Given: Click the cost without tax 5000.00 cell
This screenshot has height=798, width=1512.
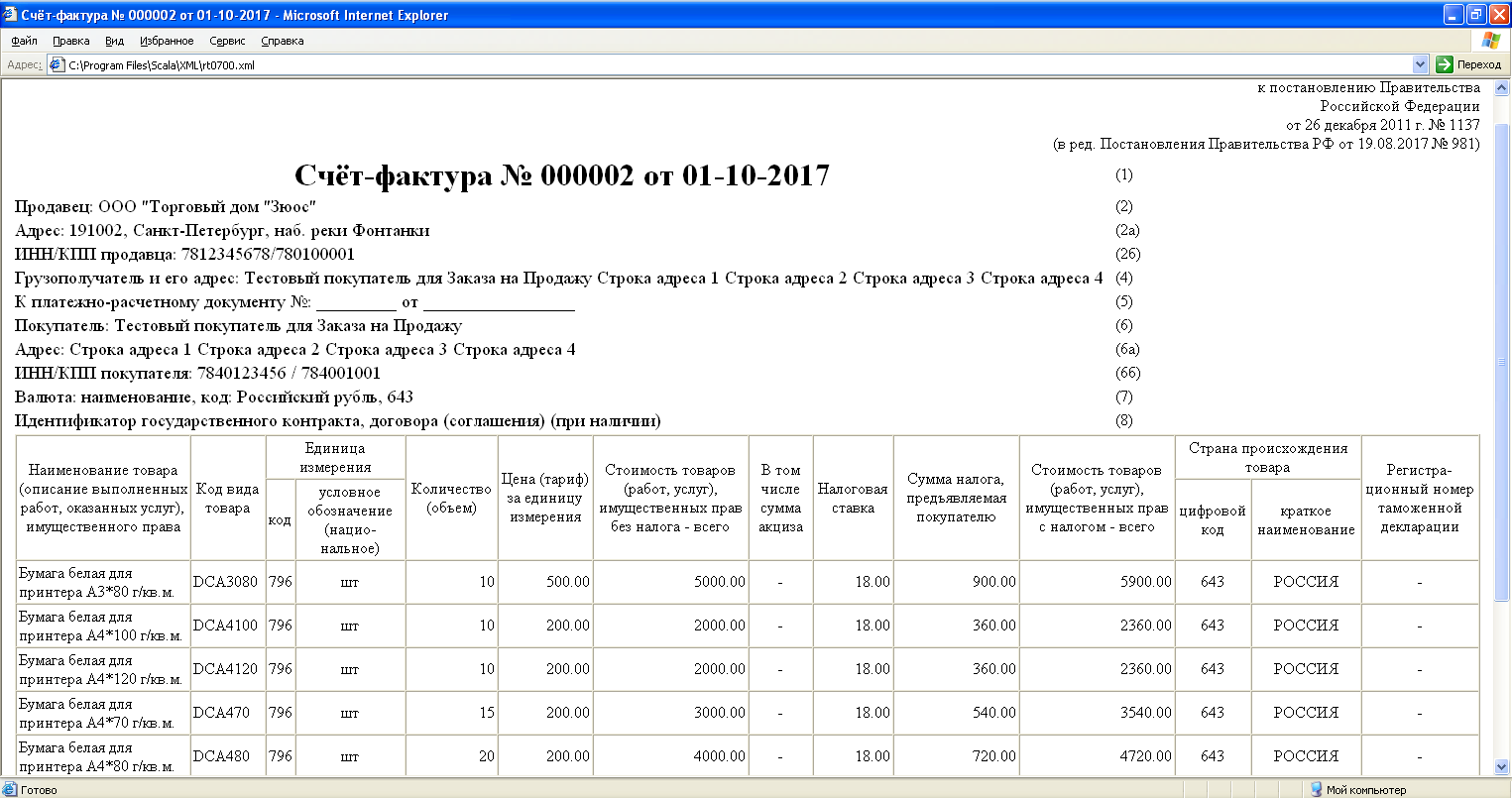Looking at the screenshot, I should (670, 582).
